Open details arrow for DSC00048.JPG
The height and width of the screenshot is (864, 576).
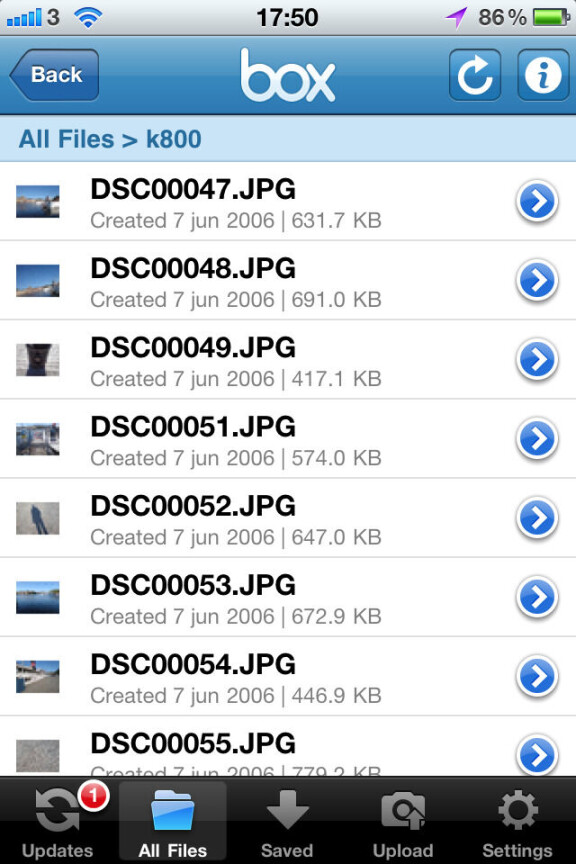[537, 280]
